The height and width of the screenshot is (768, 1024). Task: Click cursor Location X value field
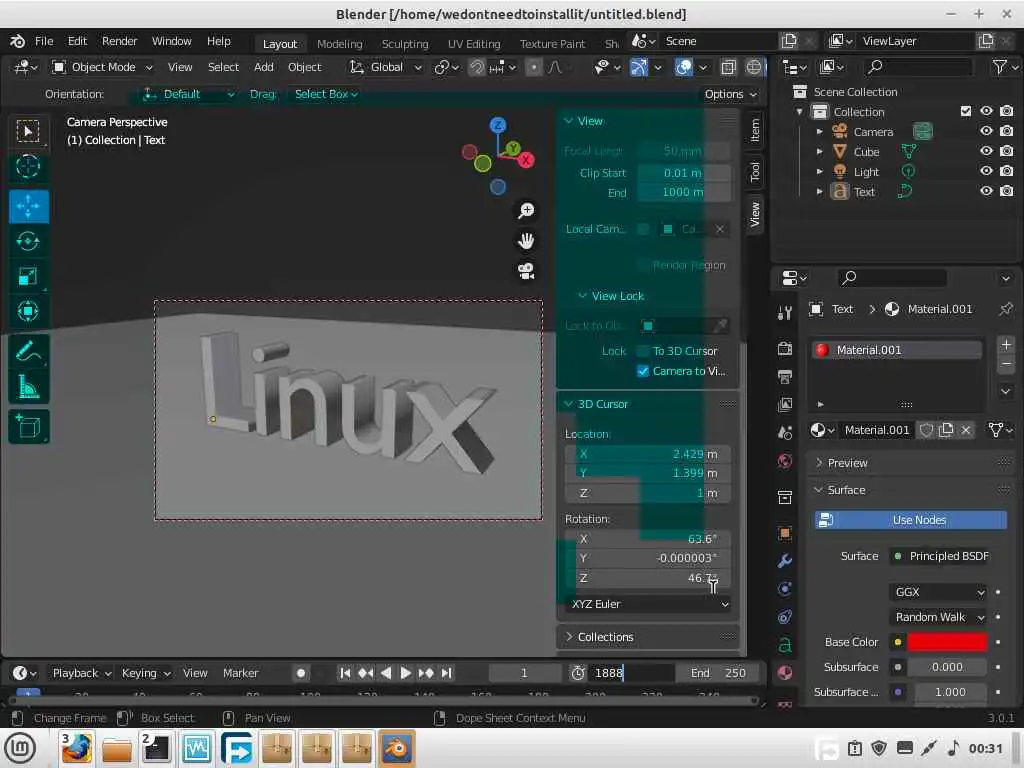(x=647, y=454)
